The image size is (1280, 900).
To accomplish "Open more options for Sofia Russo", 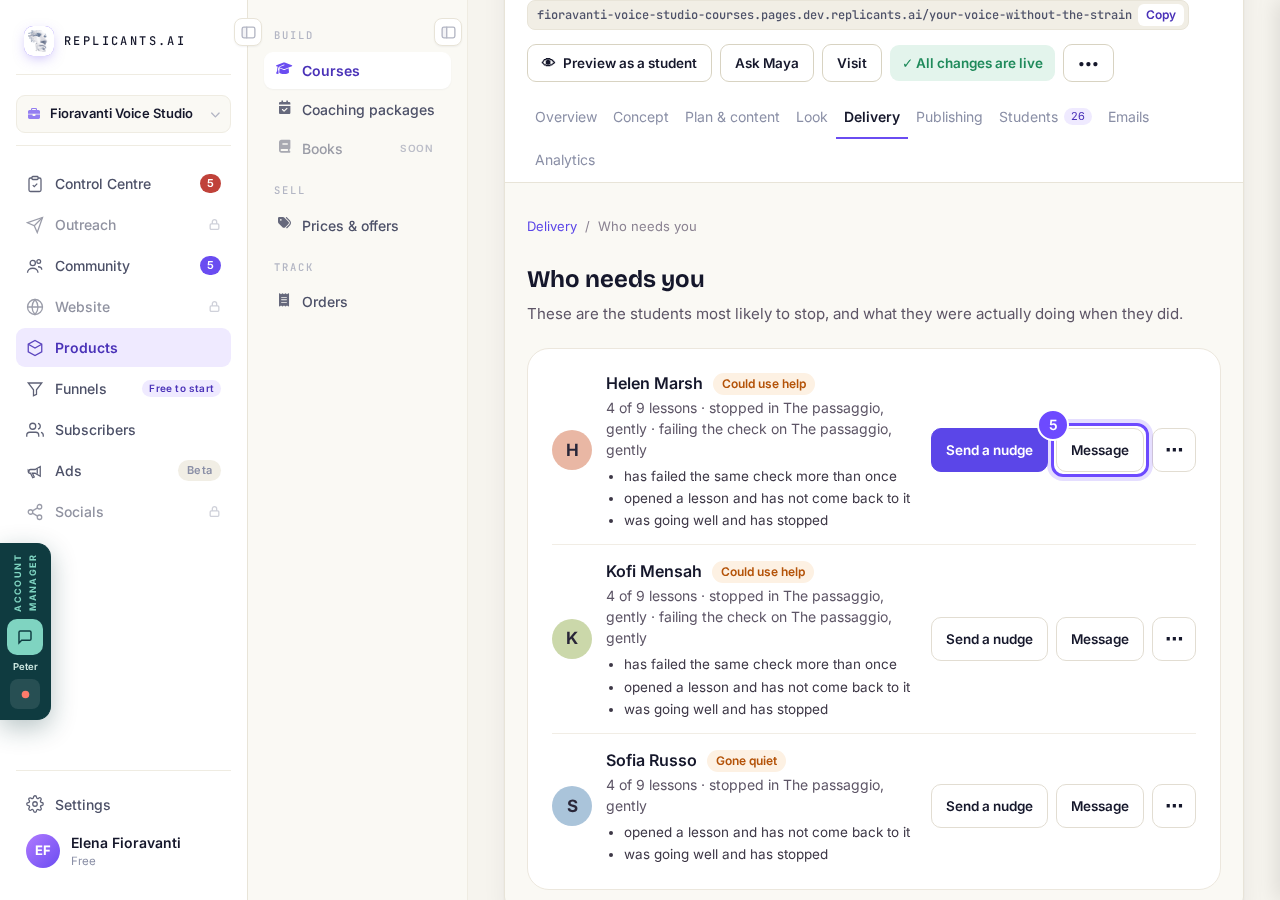I will (x=1174, y=806).
